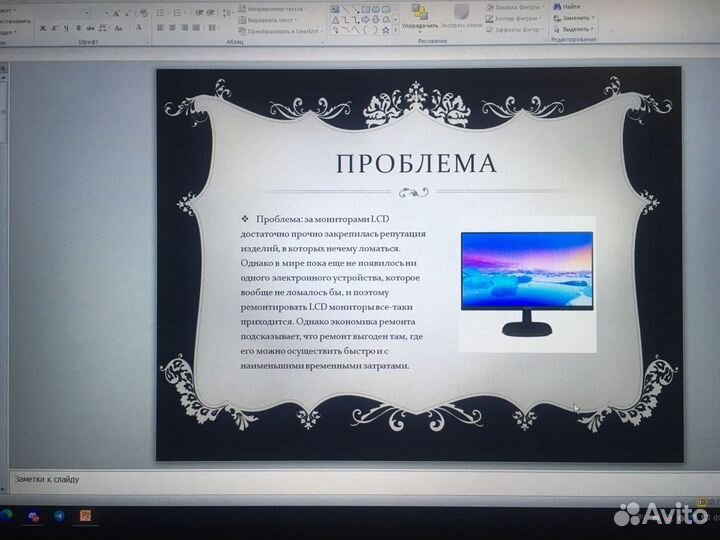Open the font name dropdown arrow
The image size is (720, 540).
(87, 13)
